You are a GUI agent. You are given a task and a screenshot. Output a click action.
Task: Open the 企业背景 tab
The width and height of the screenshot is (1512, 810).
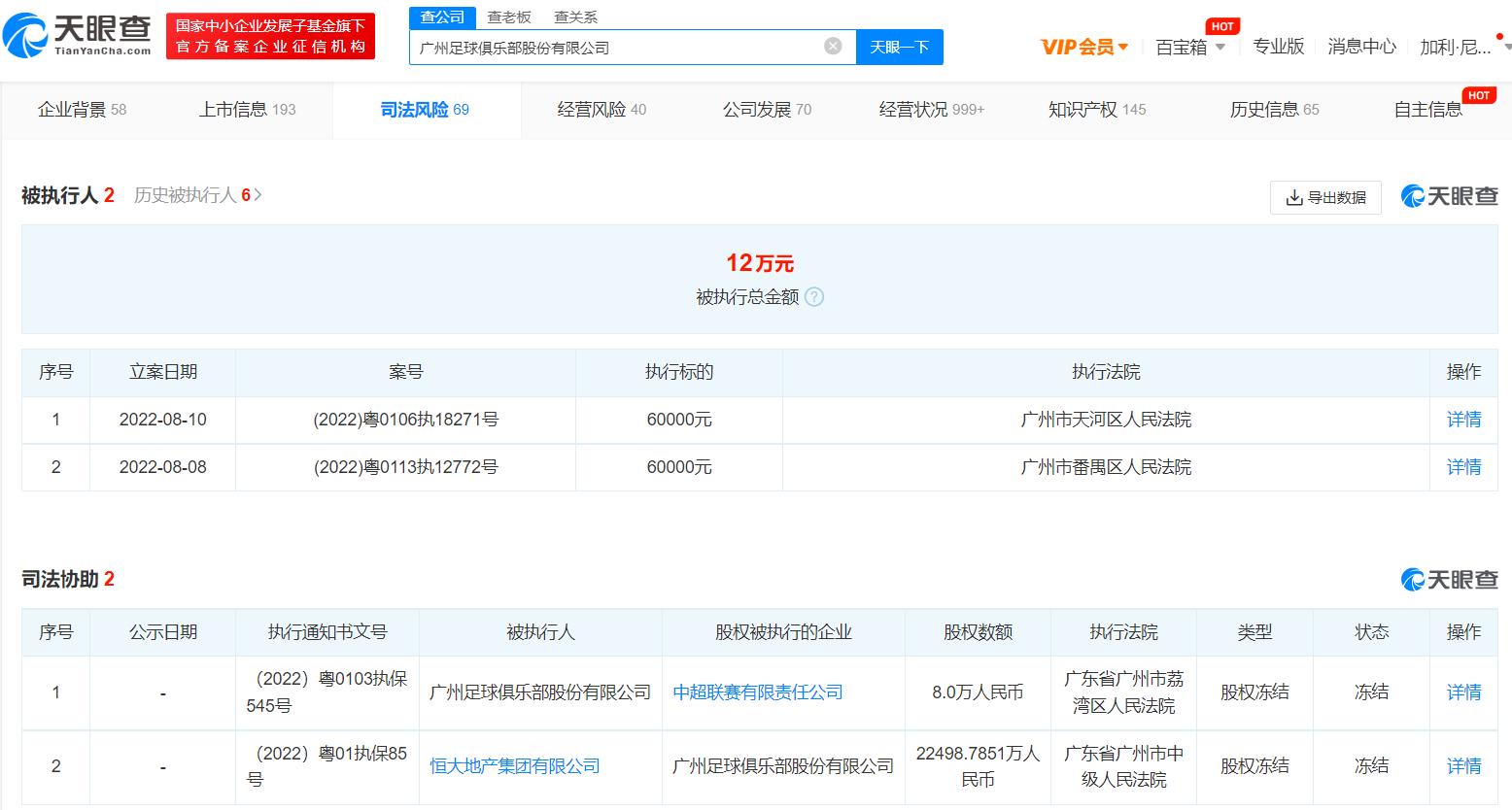click(x=83, y=110)
